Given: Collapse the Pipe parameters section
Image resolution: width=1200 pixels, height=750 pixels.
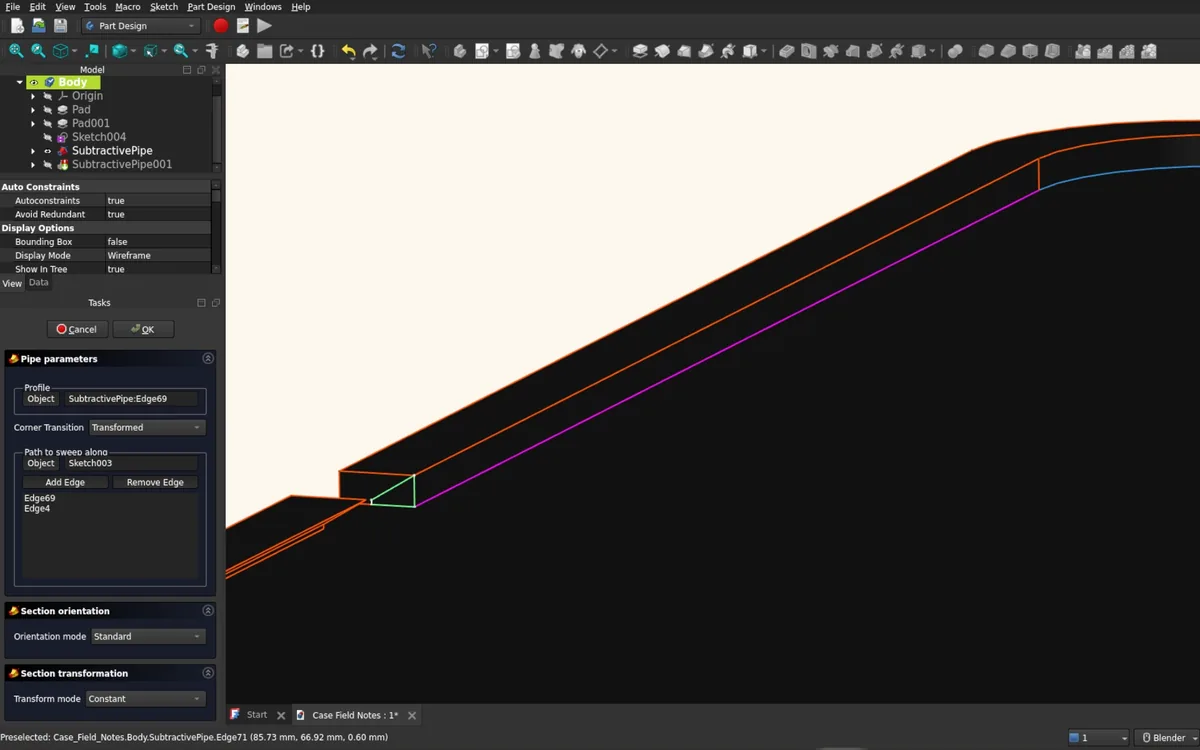Looking at the screenshot, I should [208, 358].
